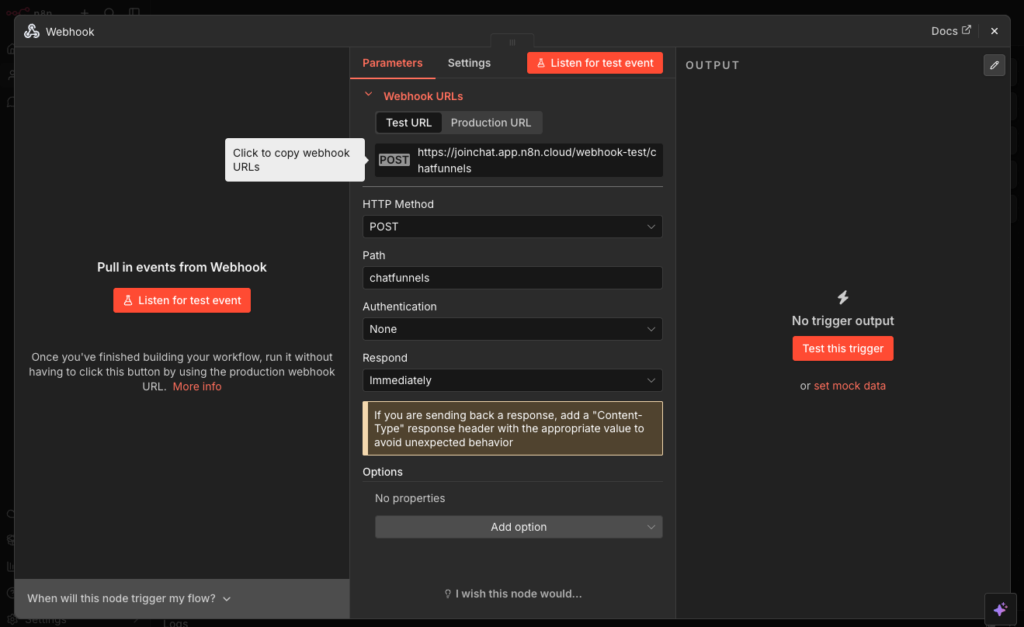Image resolution: width=1024 pixels, height=627 pixels.
Task: Open the HTTP Method dropdown
Action: pyautogui.click(x=513, y=227)
